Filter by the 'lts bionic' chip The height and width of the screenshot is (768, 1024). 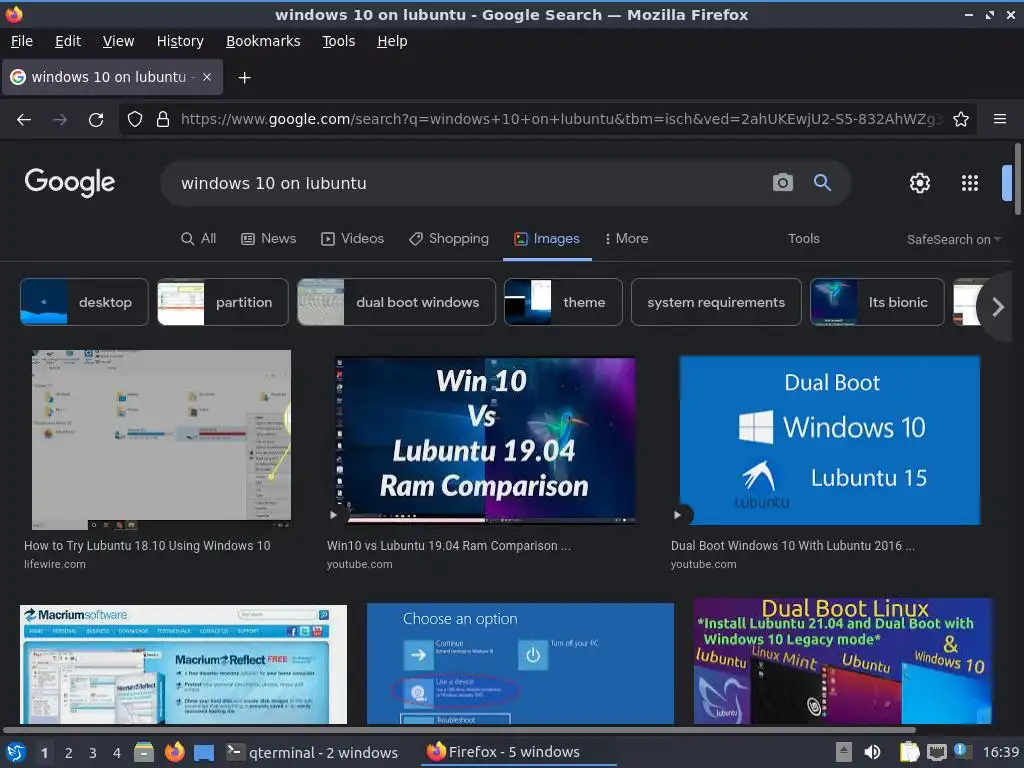[877, 302]
